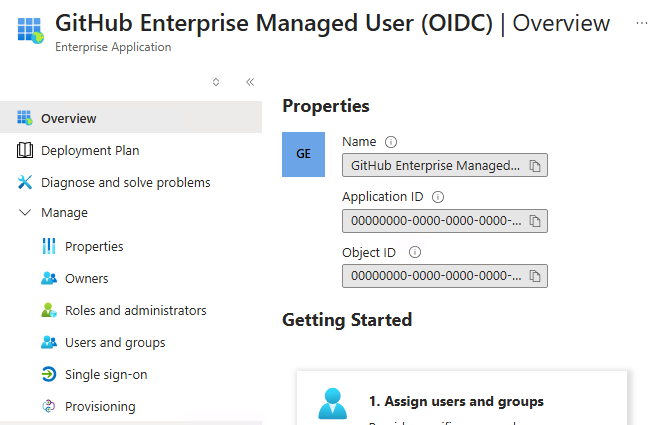The width and height of the screenshot is (669, 425).
Task: Show info tooltip for Name
Action: [391, 142]
